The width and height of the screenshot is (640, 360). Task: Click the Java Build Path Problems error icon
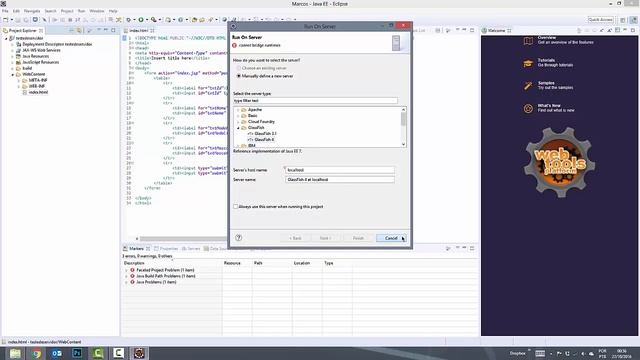coord(132,276)
